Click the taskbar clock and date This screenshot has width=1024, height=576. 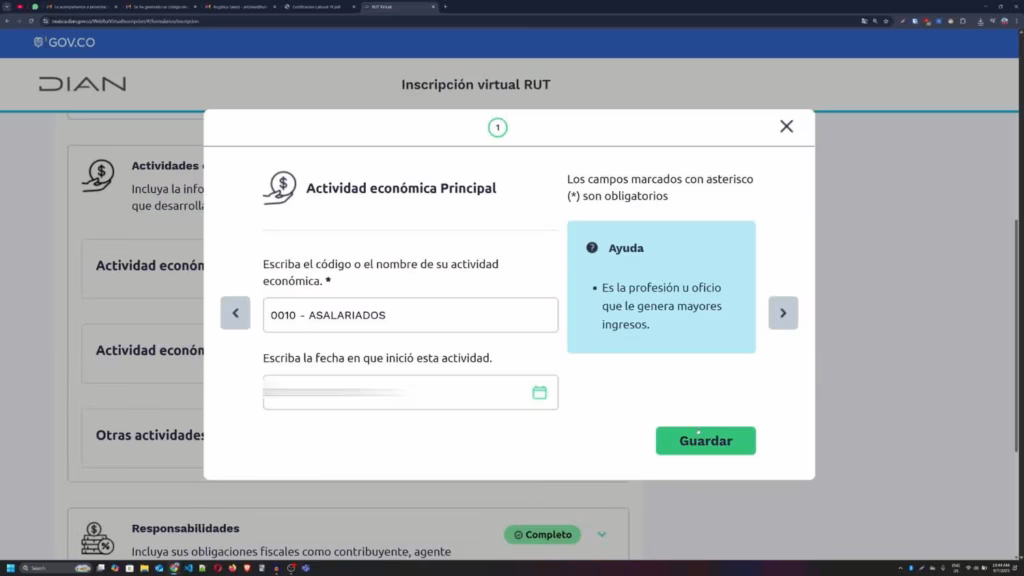coord(1000,568)
